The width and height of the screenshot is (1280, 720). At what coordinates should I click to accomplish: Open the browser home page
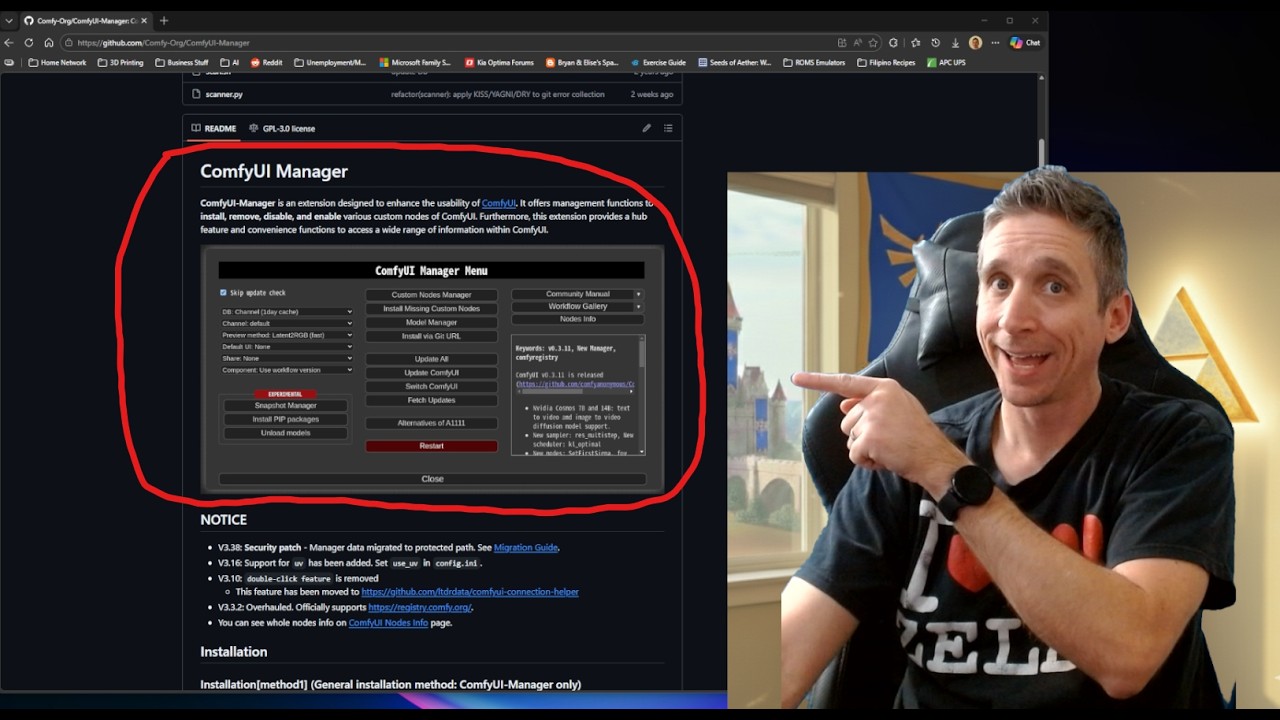coord(48,43)
